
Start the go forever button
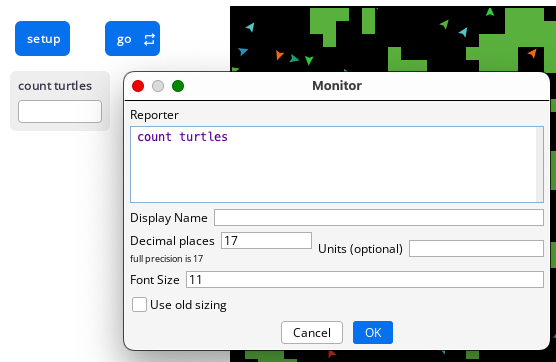coord(132,38)
